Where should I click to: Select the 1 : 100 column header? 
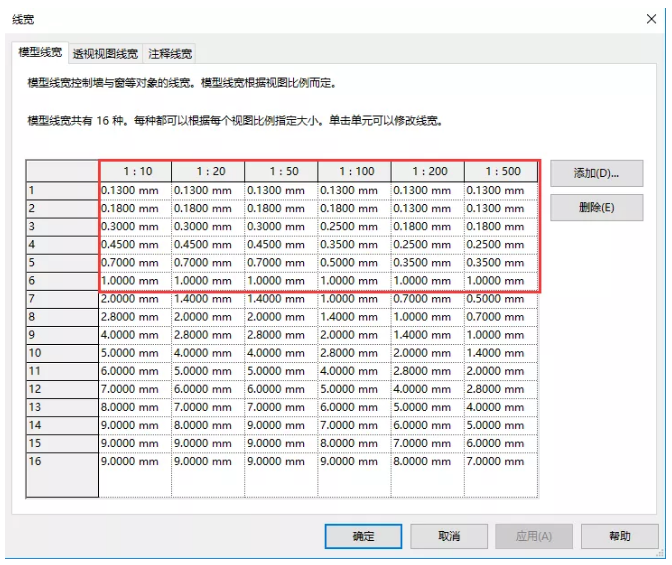click(354, 171)
